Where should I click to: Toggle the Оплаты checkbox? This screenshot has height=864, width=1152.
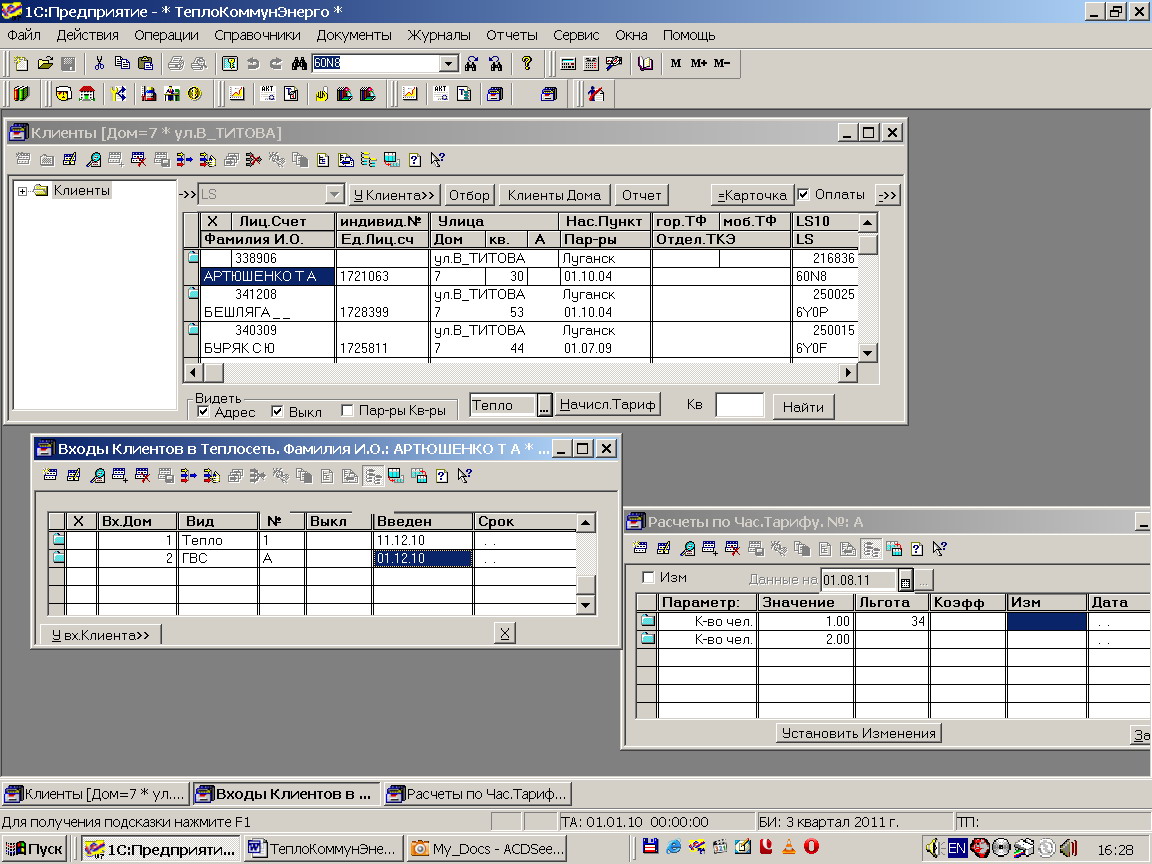[804, 194]
